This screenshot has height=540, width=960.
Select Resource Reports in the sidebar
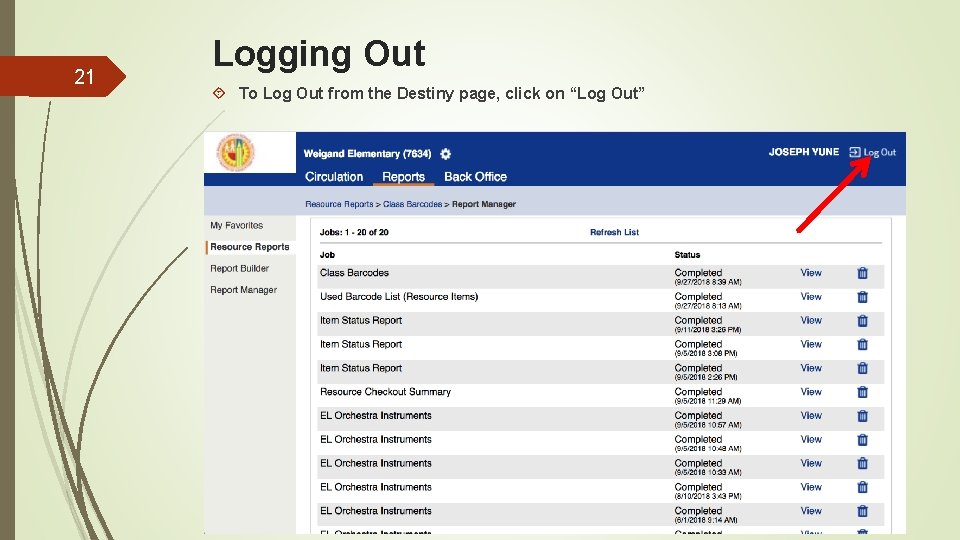pyautogui.click(x=250, y=247)
